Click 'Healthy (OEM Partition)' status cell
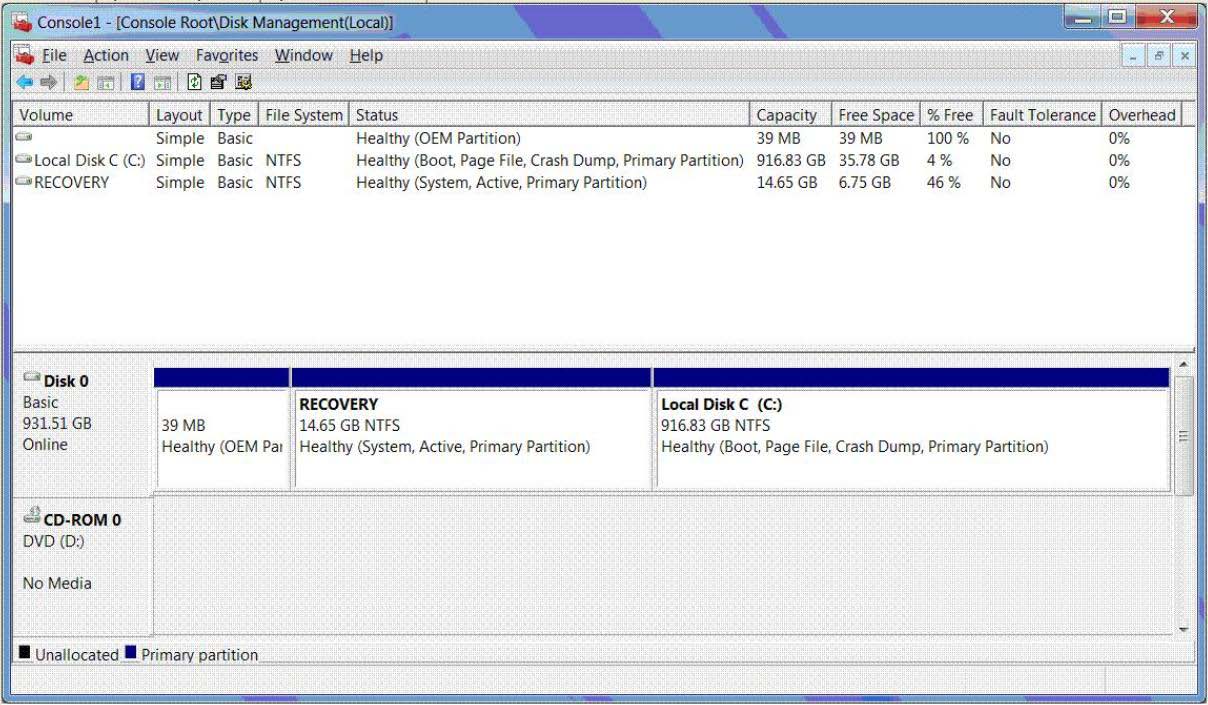Screen dimensions: 1208x705 (438, 138)
